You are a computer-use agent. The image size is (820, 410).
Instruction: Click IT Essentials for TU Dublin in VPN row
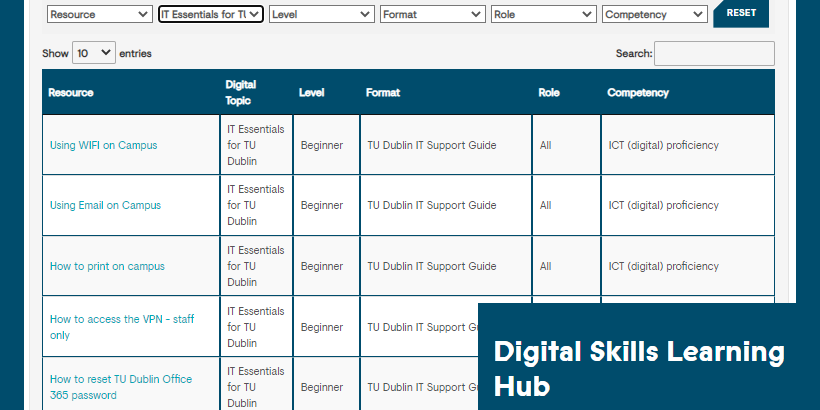pos(256,327)
